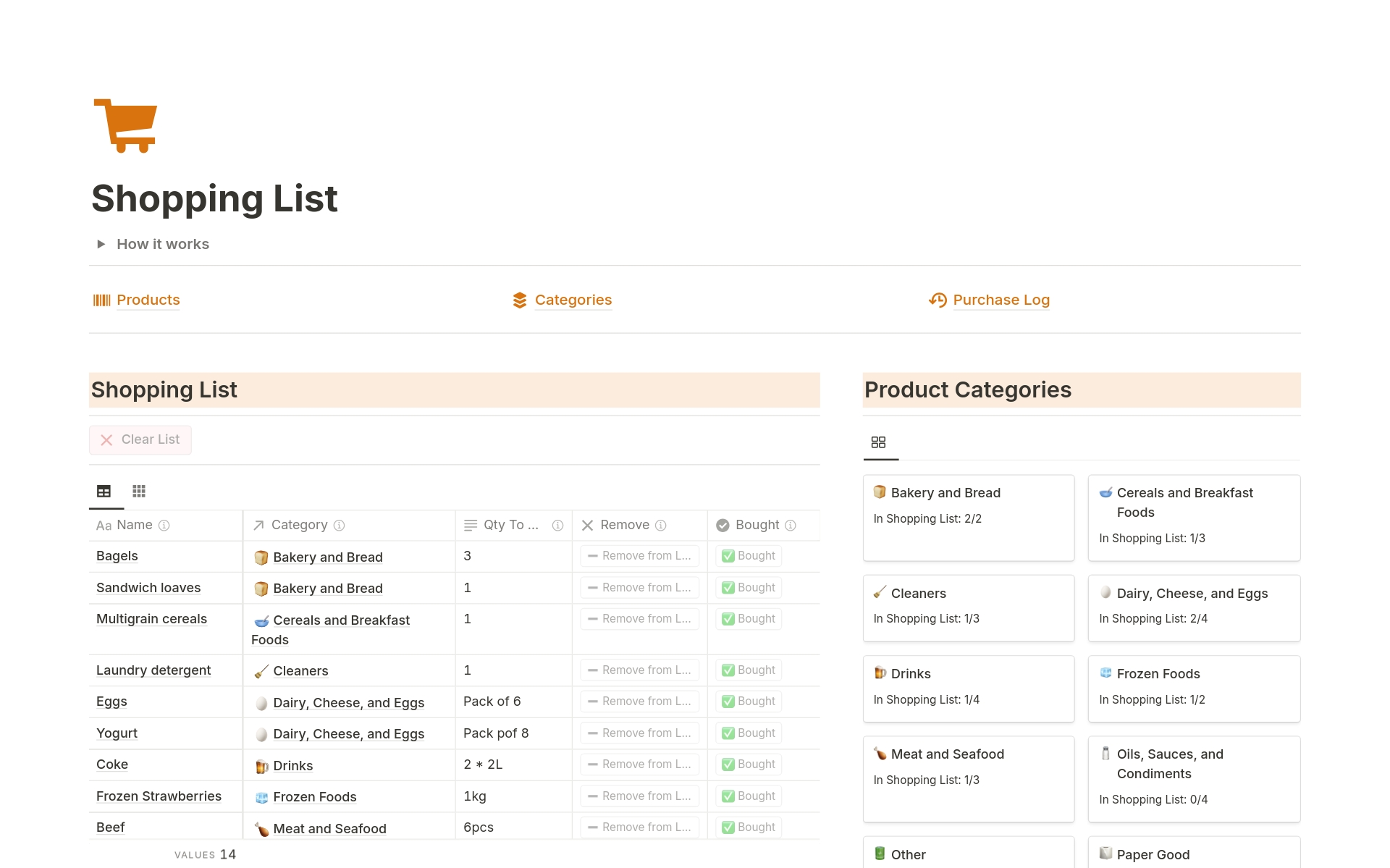Open the Category column header menu
The image size is (1390, 868).
299,526
